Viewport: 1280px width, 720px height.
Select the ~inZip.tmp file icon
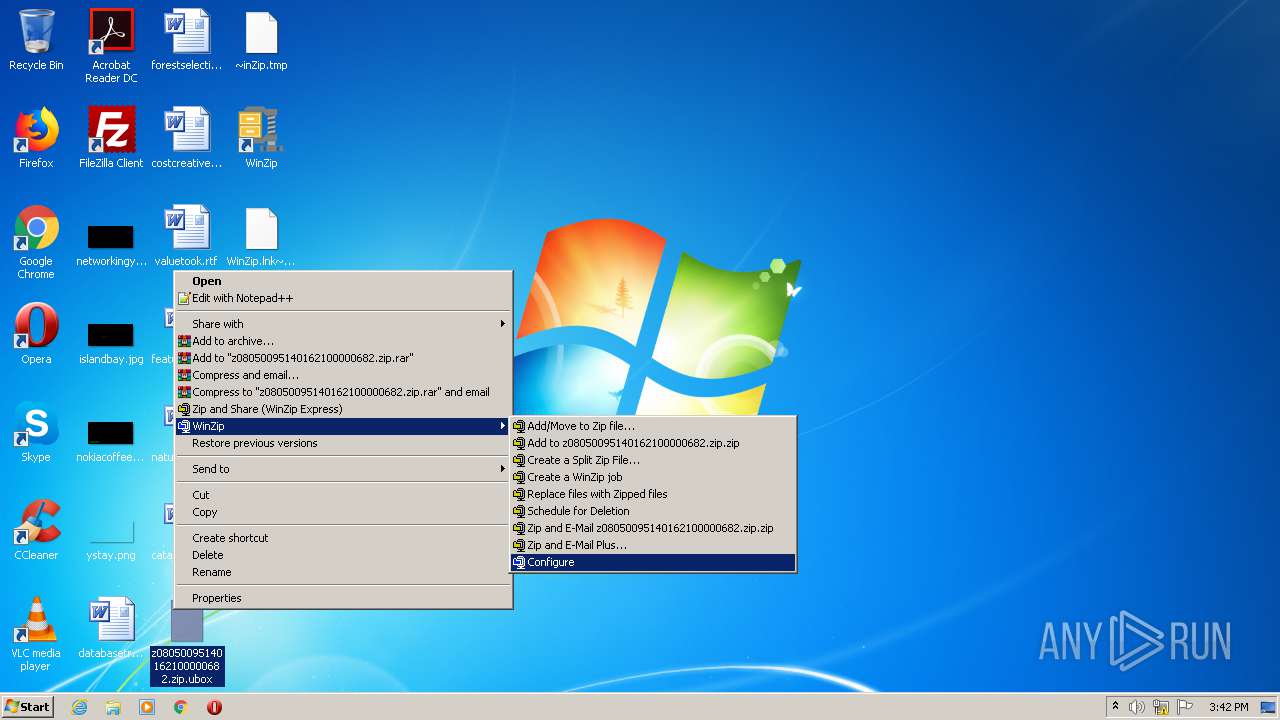261,41
